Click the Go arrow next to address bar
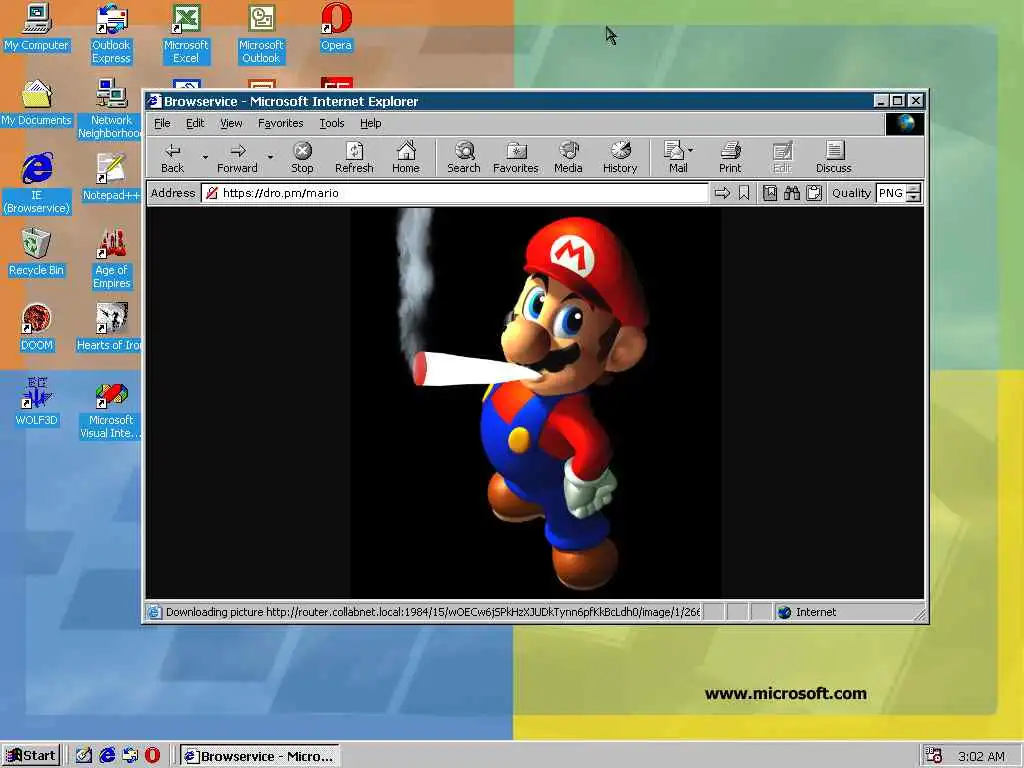 tap(722, 193)
